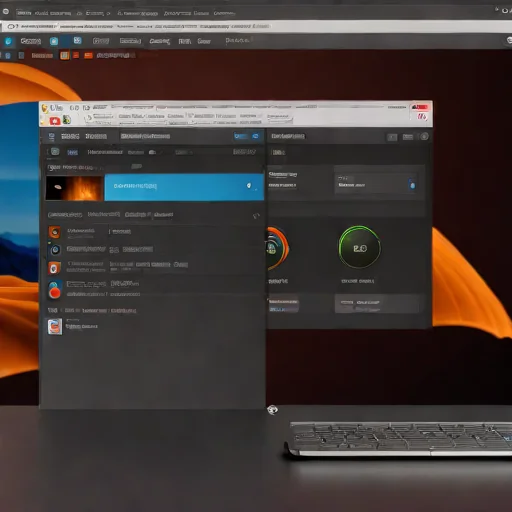Screen dimensions: 512x512
Task: Click the green icon beside the red camera icon
Action: click(x=67, y=120)
